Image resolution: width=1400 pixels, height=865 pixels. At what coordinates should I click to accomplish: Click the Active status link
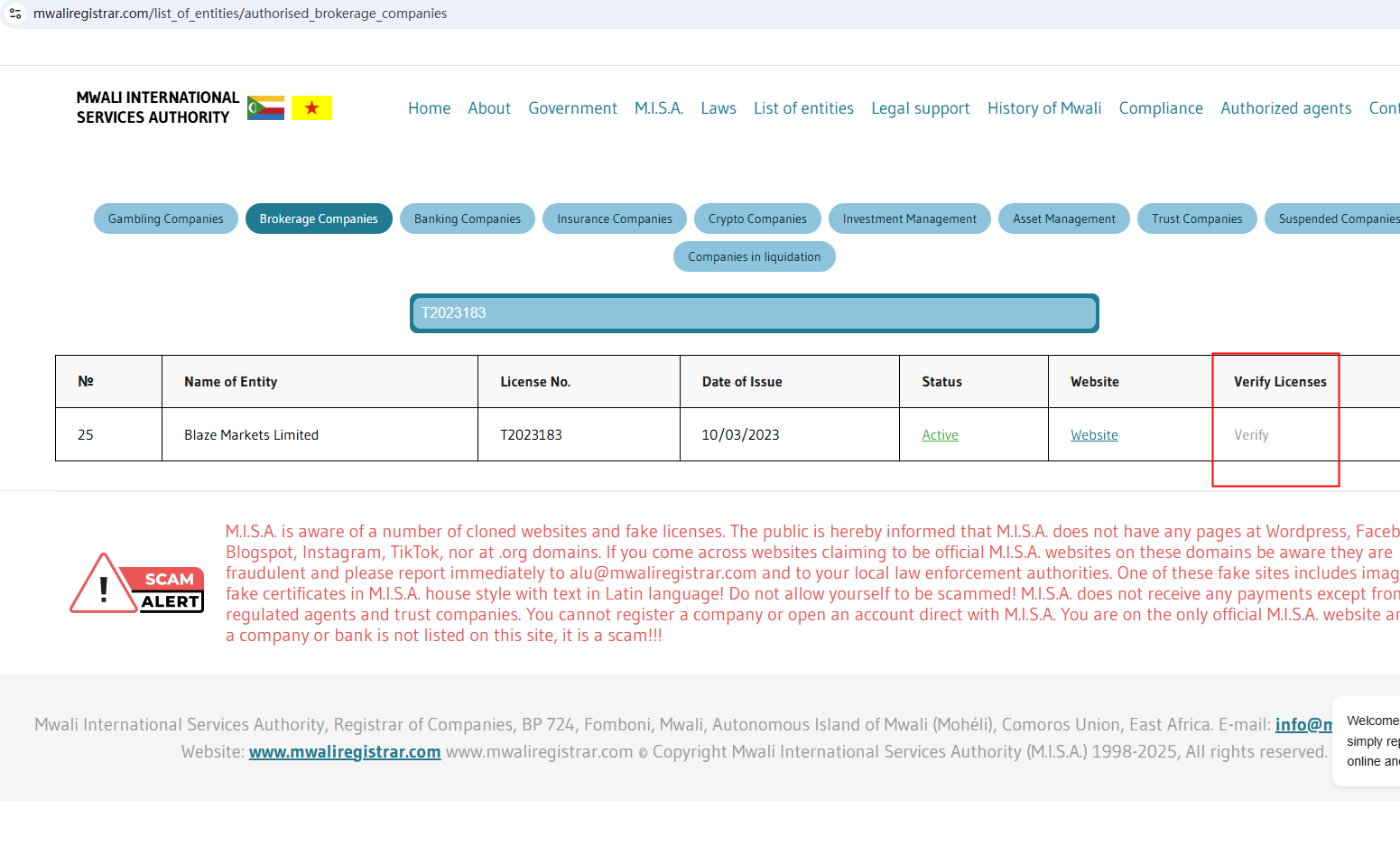940,435
